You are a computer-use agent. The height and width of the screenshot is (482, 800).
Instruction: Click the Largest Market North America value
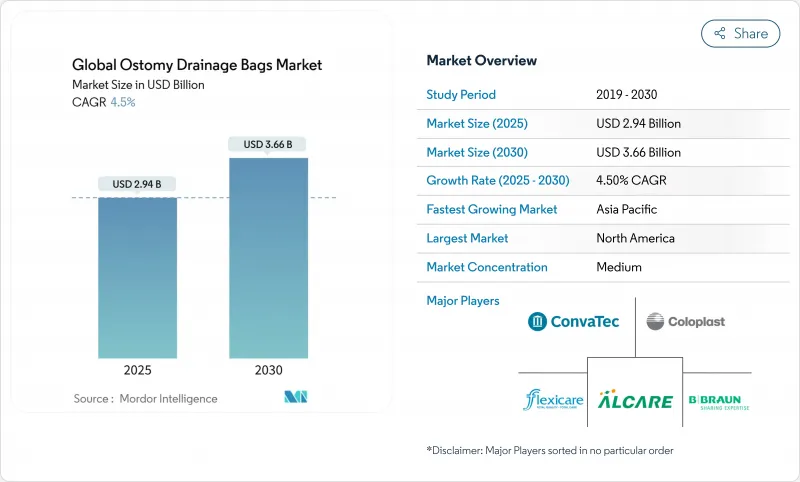pos(634,239)
